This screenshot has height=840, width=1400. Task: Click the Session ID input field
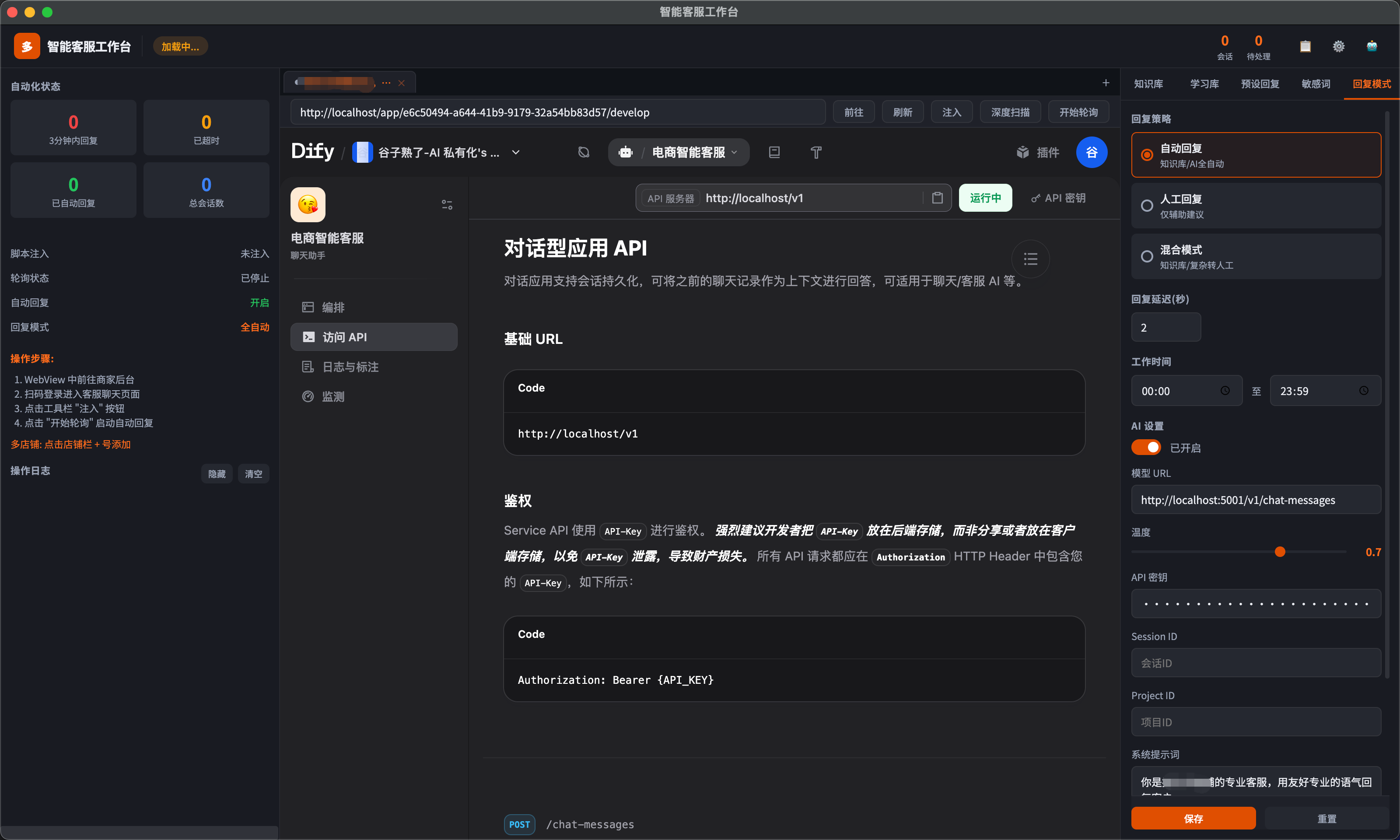pos(1255,663)
